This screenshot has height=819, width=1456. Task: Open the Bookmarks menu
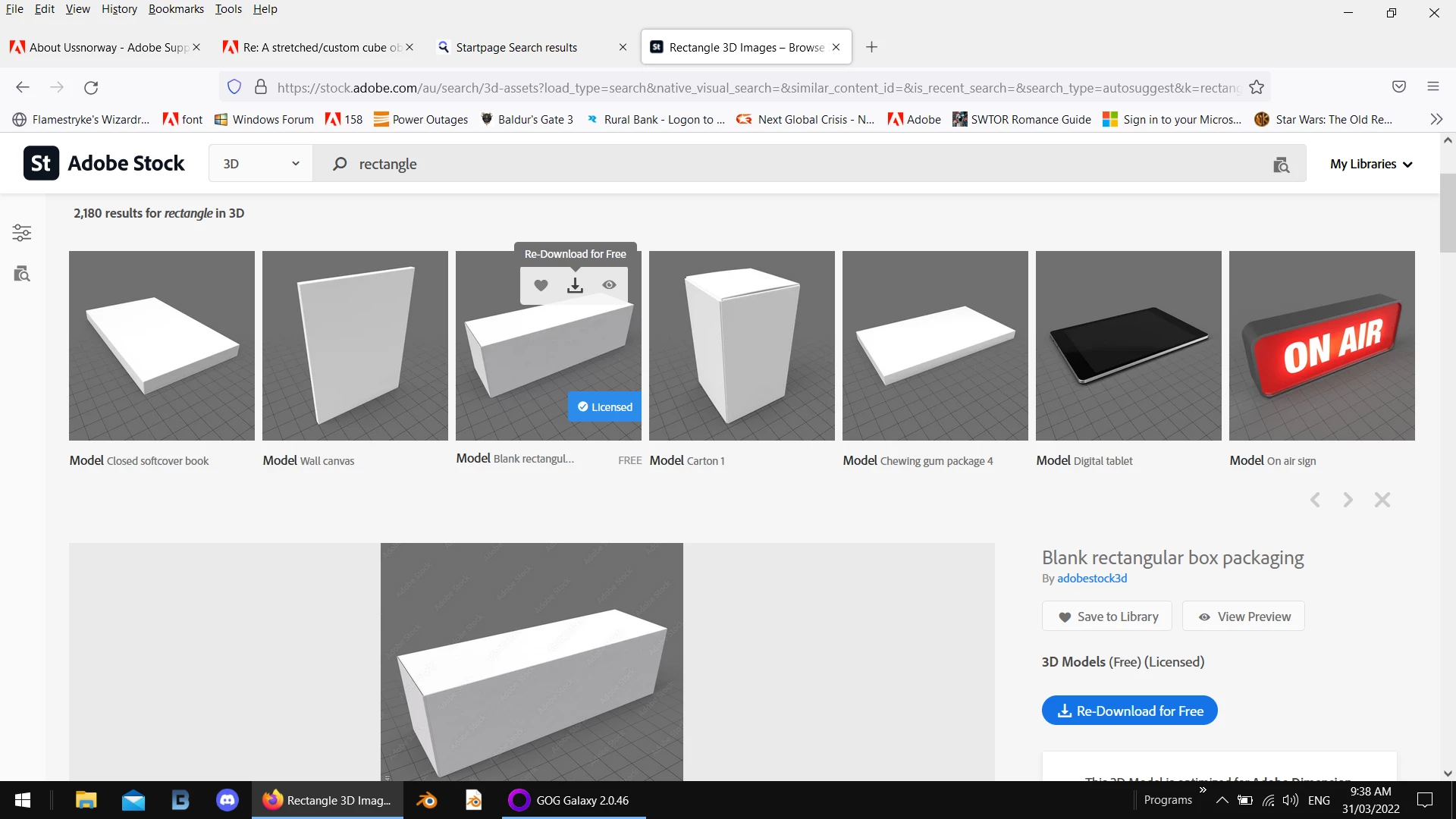pyautogui.click(x=176, y=9)
